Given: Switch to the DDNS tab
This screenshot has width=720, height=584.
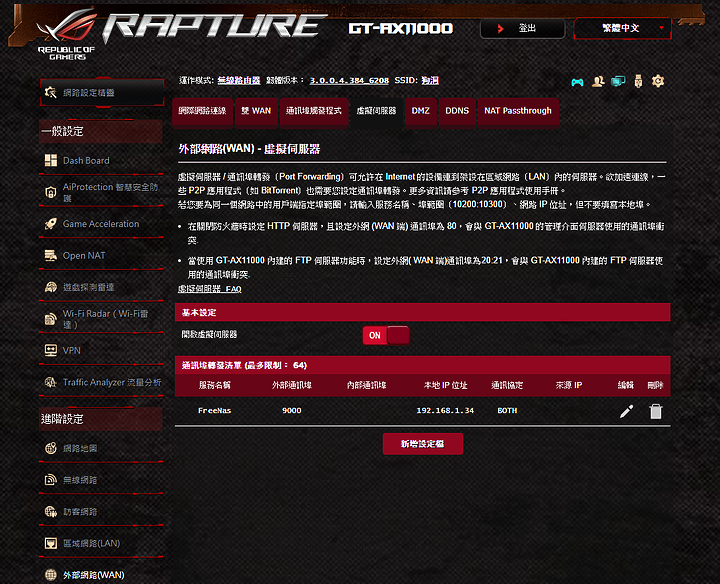Looking at the screenshot, I should 457,111.
